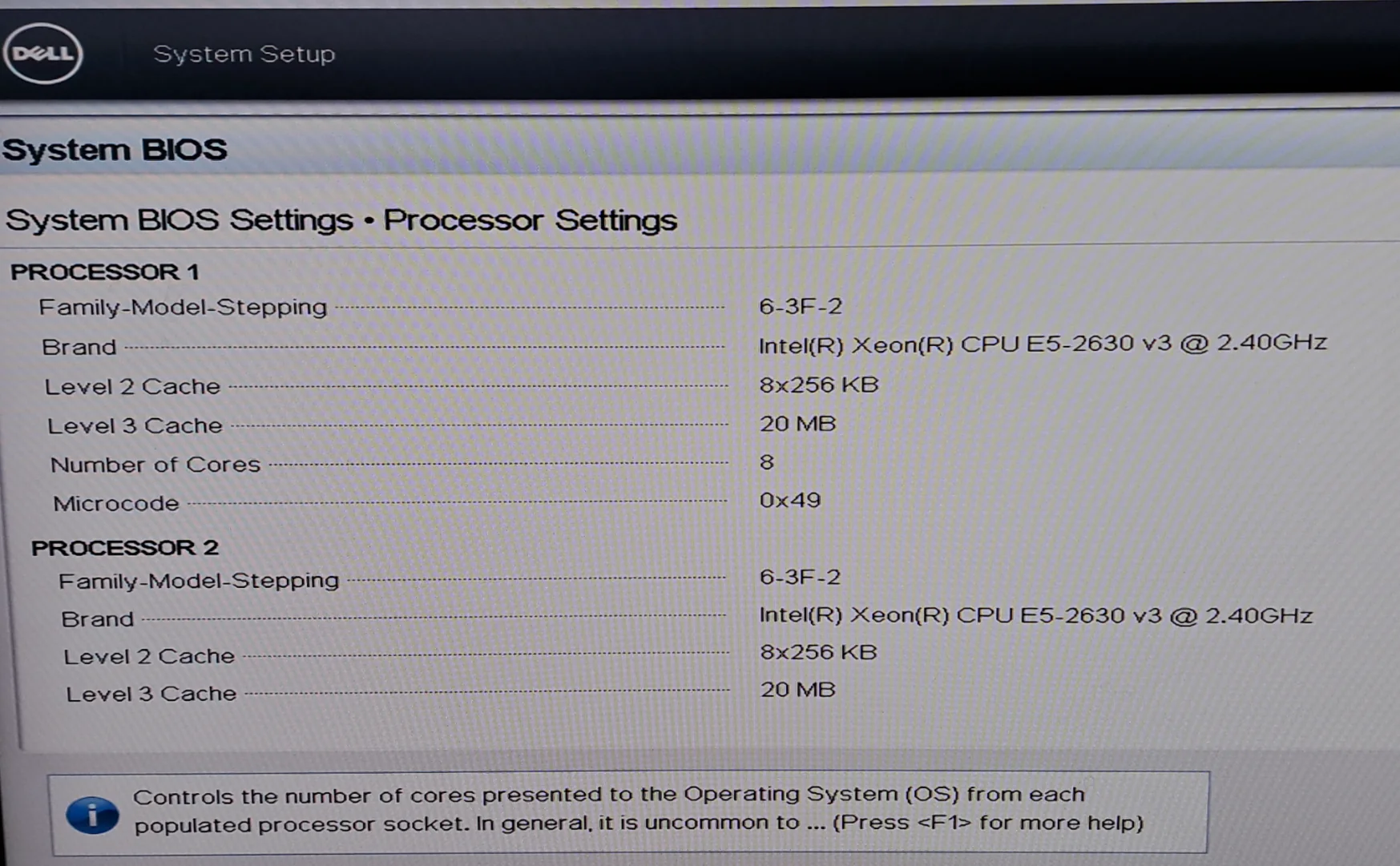Select Processor 1 Level 3 Cache label
1400x866 pixels.
135,425
